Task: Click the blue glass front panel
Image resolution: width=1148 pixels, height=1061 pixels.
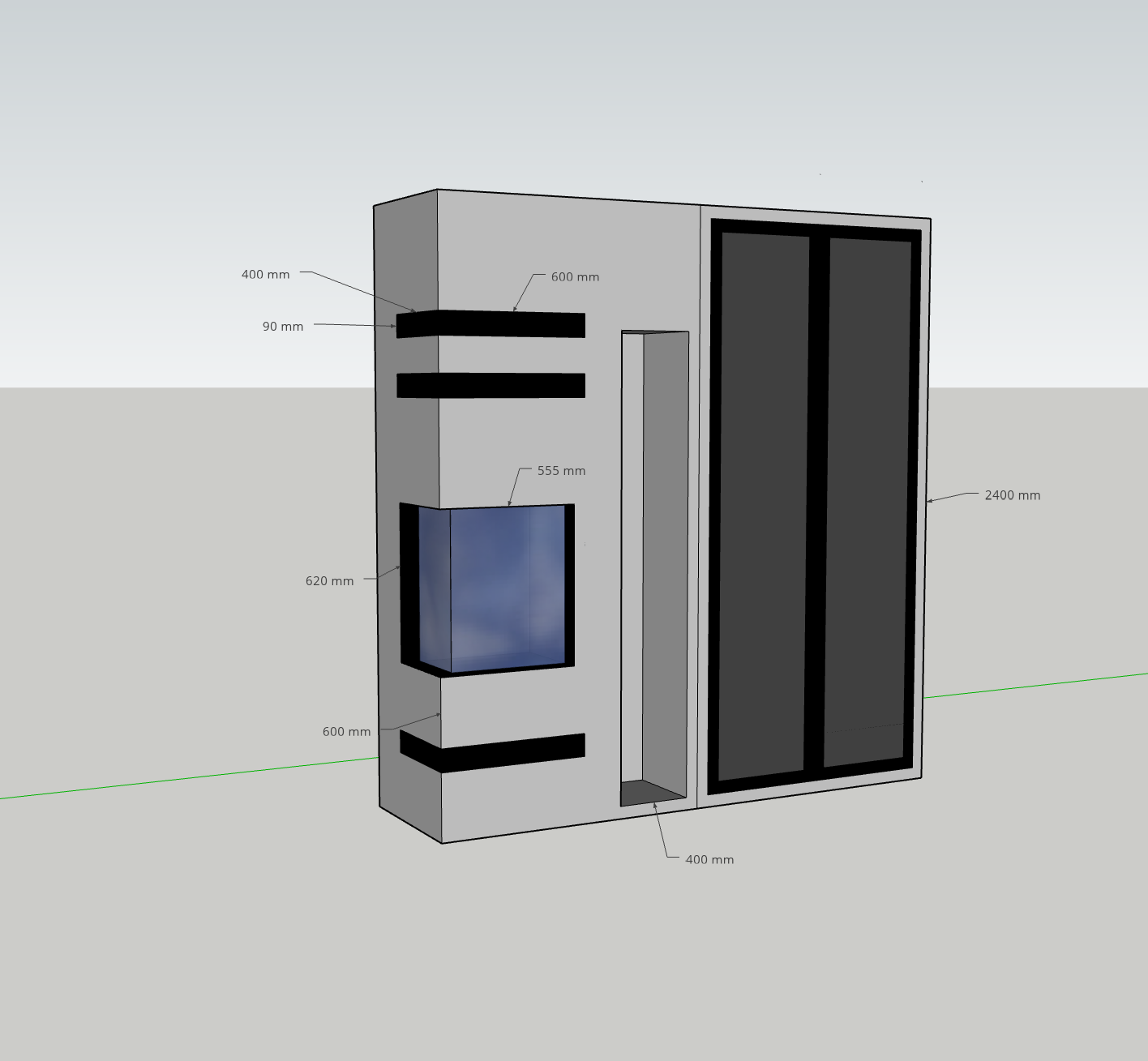Action: [x=507, y=588]
